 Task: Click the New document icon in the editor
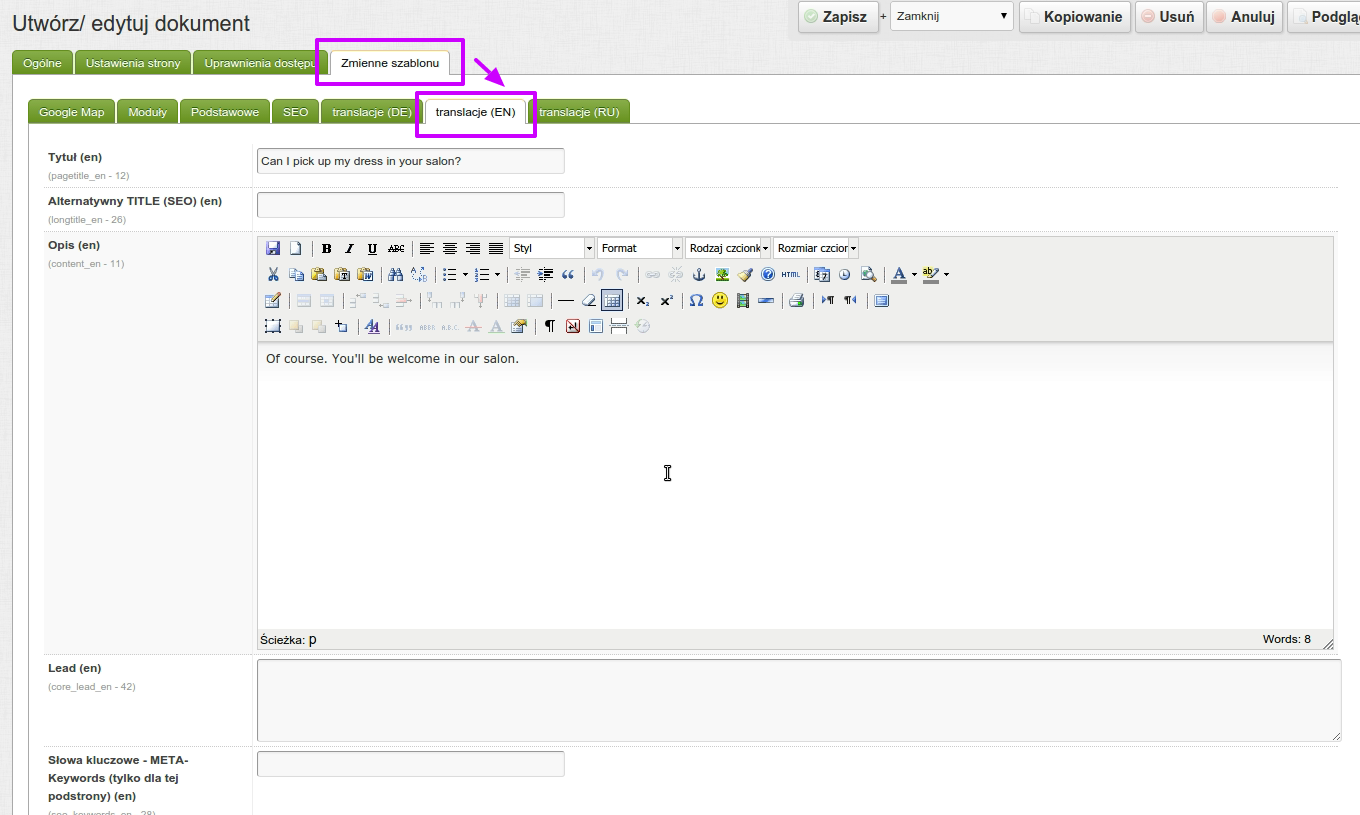(296, 248)
